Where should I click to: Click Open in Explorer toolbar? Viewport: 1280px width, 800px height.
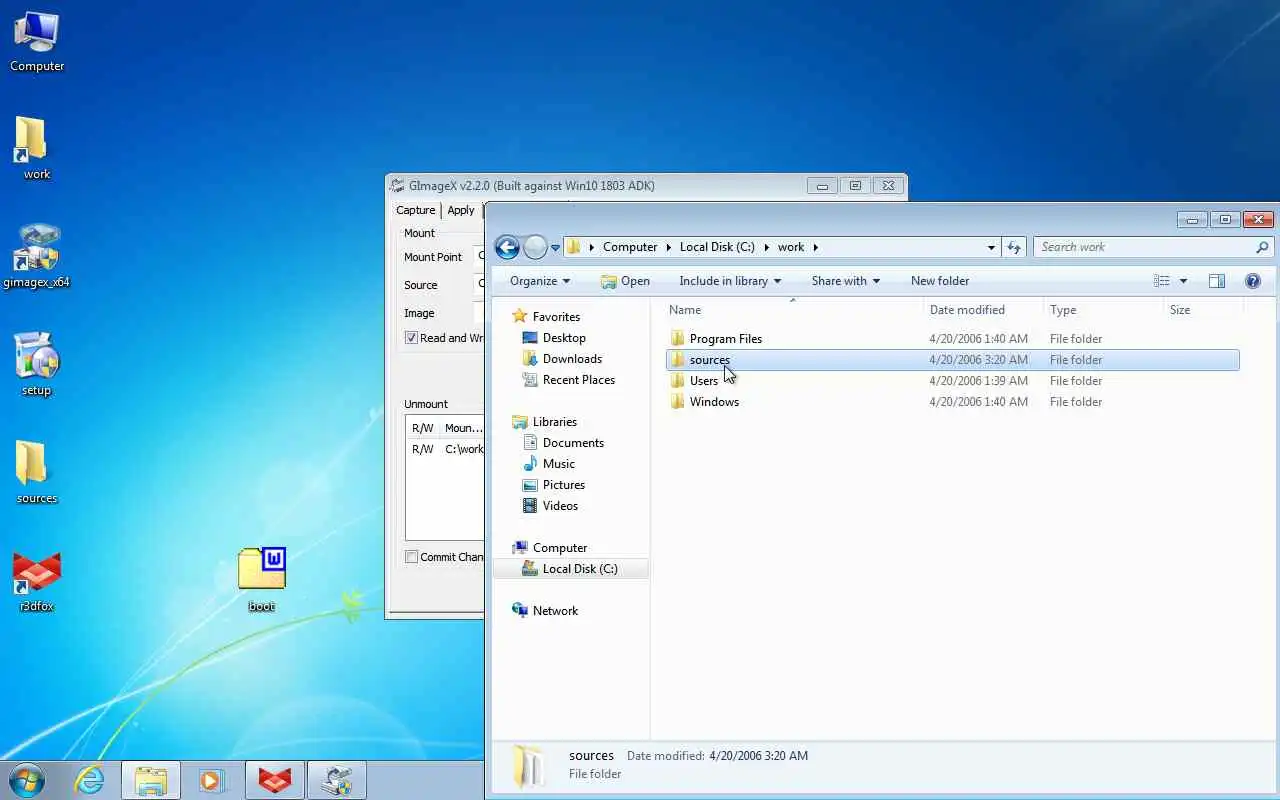coord(625,281)
